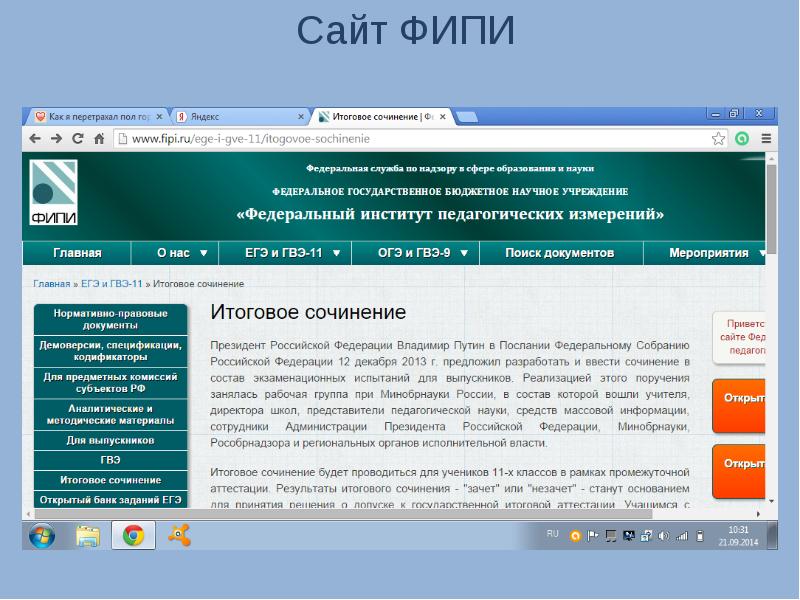The width and height of the screenshot is (800, 600).
Task: Bookmark this page with the star icon
Action: click(x=718, y=138)
